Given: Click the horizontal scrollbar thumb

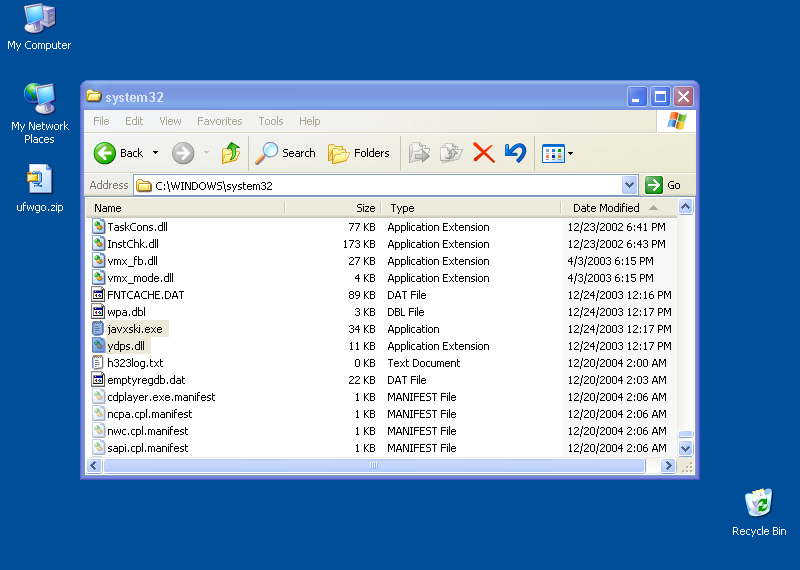Looking at the screenshot, I should point(374,465).
